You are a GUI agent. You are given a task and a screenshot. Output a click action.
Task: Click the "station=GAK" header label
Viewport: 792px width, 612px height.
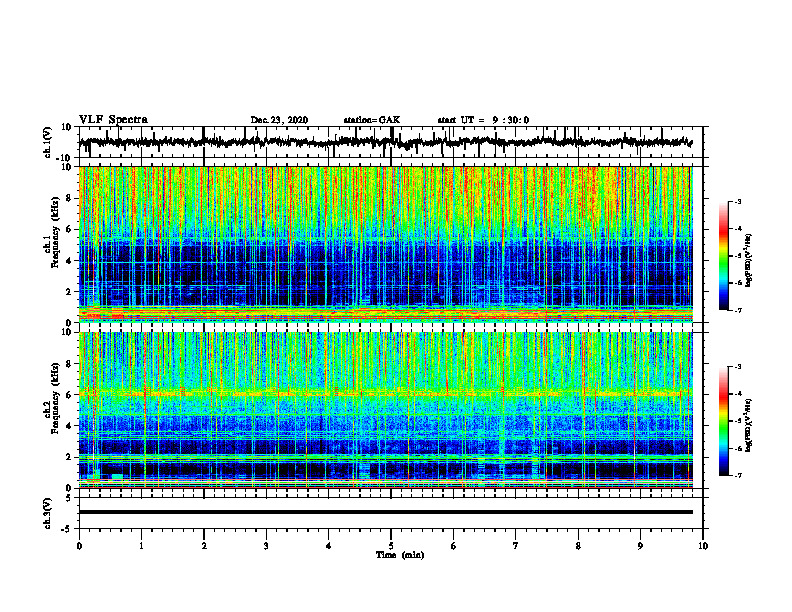tap(372, 120)
